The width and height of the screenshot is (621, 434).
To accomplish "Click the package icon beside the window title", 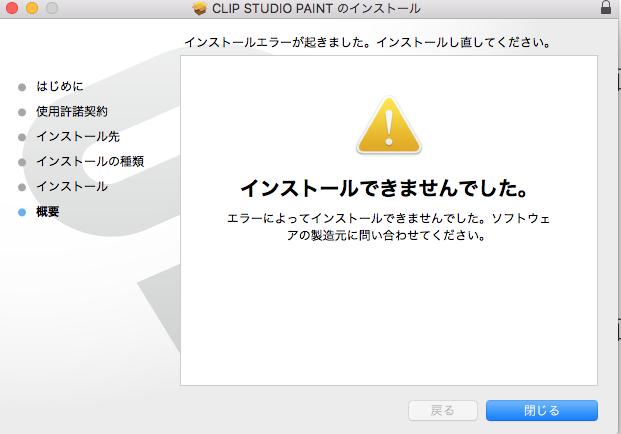I will (x=200, y=8).
